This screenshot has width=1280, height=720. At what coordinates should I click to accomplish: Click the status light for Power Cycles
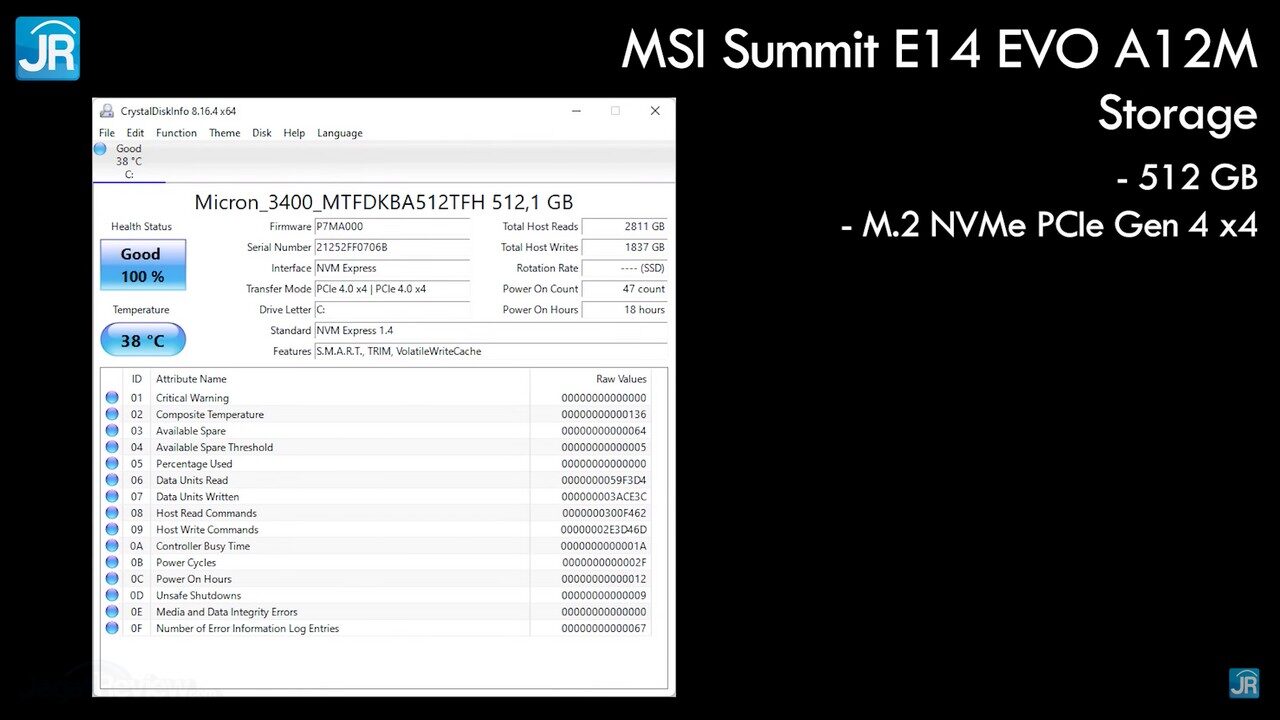coord(111,562)
